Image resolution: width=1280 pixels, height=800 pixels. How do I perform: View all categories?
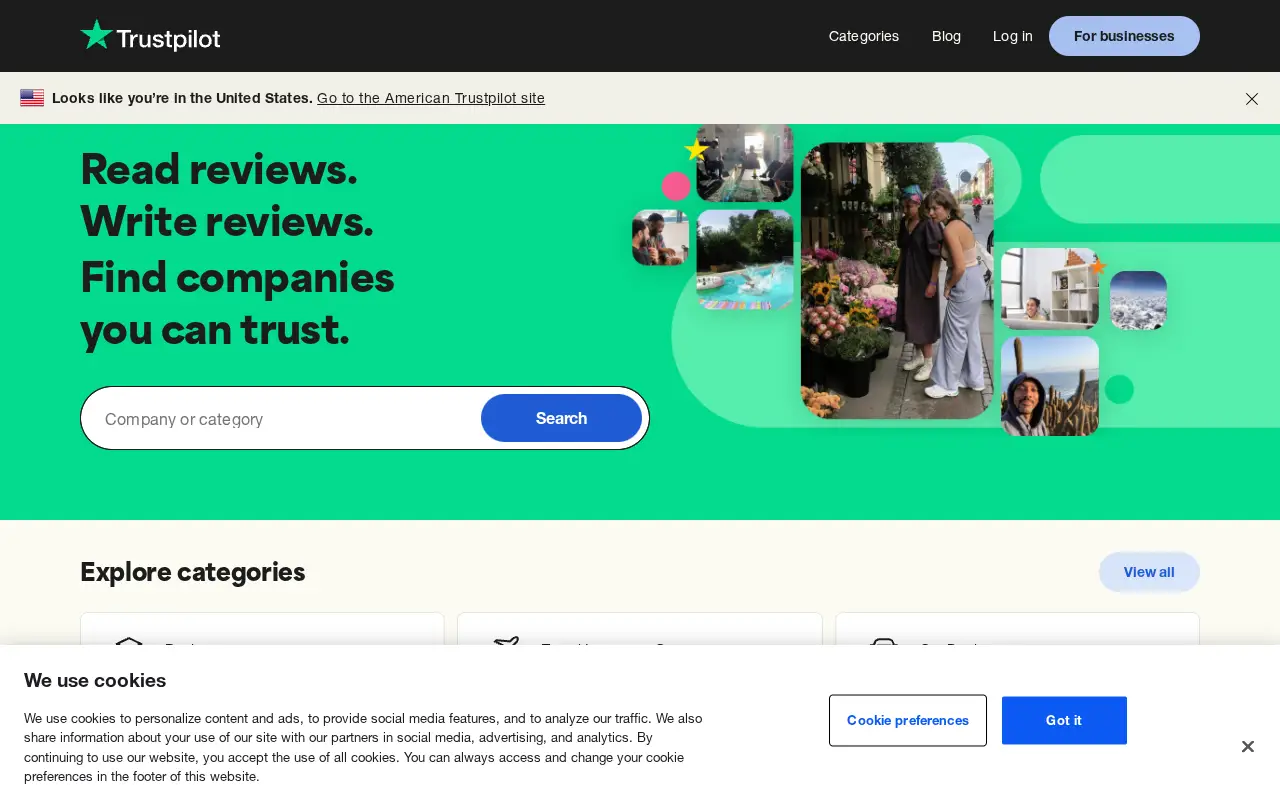click(1149, 572)
